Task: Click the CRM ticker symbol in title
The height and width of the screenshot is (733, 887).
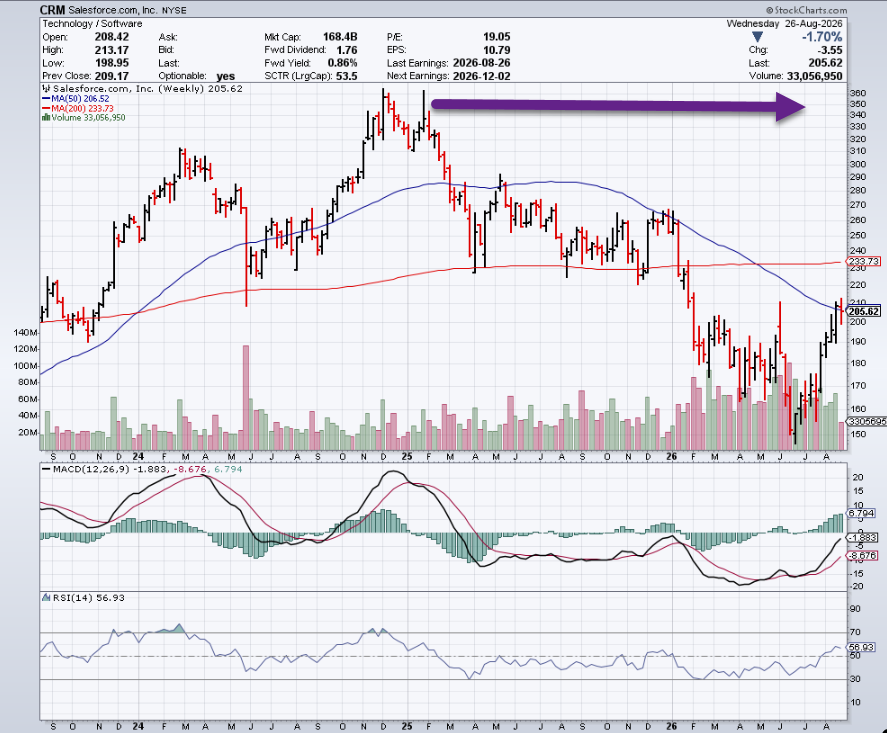Action: (x=52, y=10)
